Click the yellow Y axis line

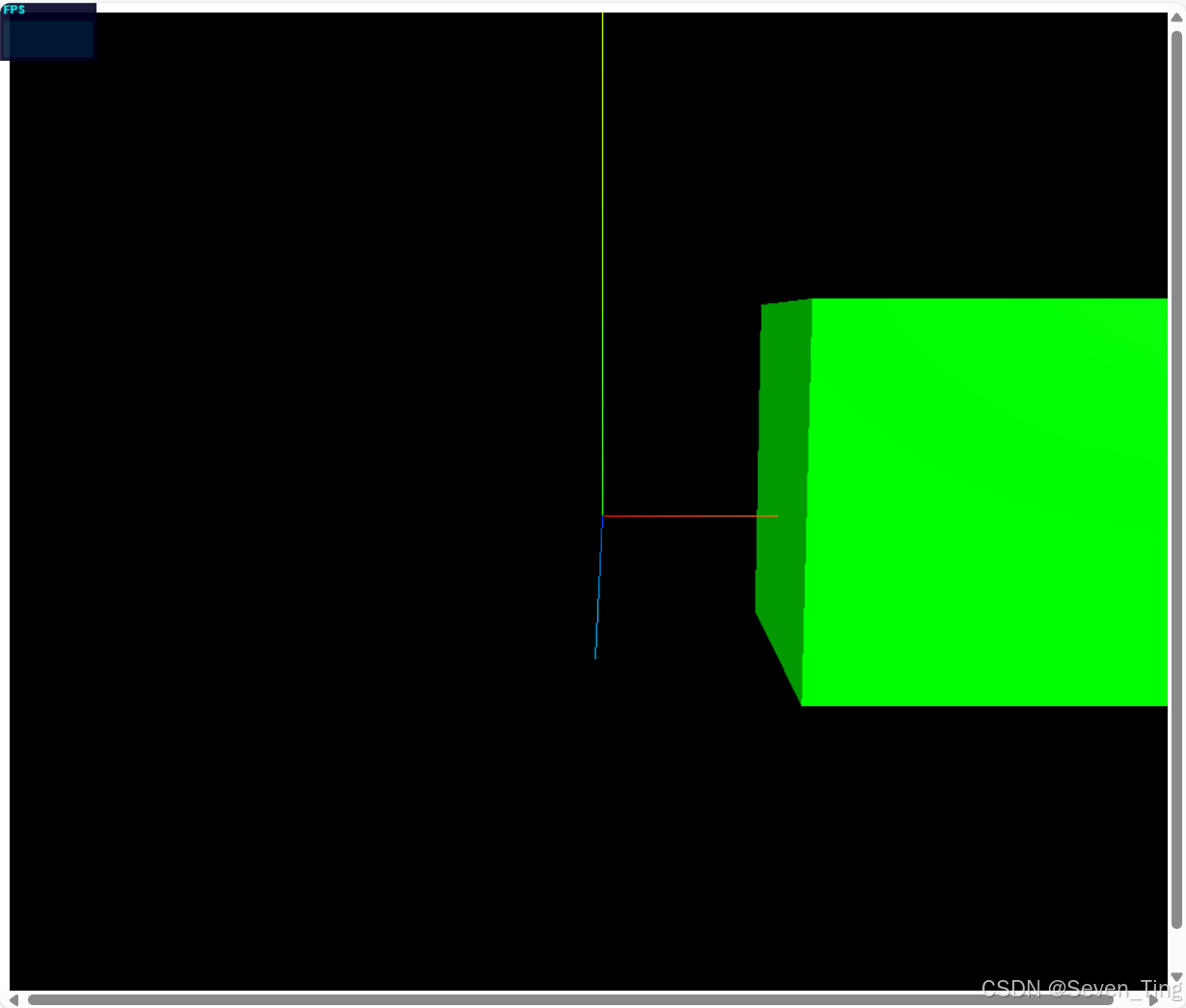click(602, 264)
